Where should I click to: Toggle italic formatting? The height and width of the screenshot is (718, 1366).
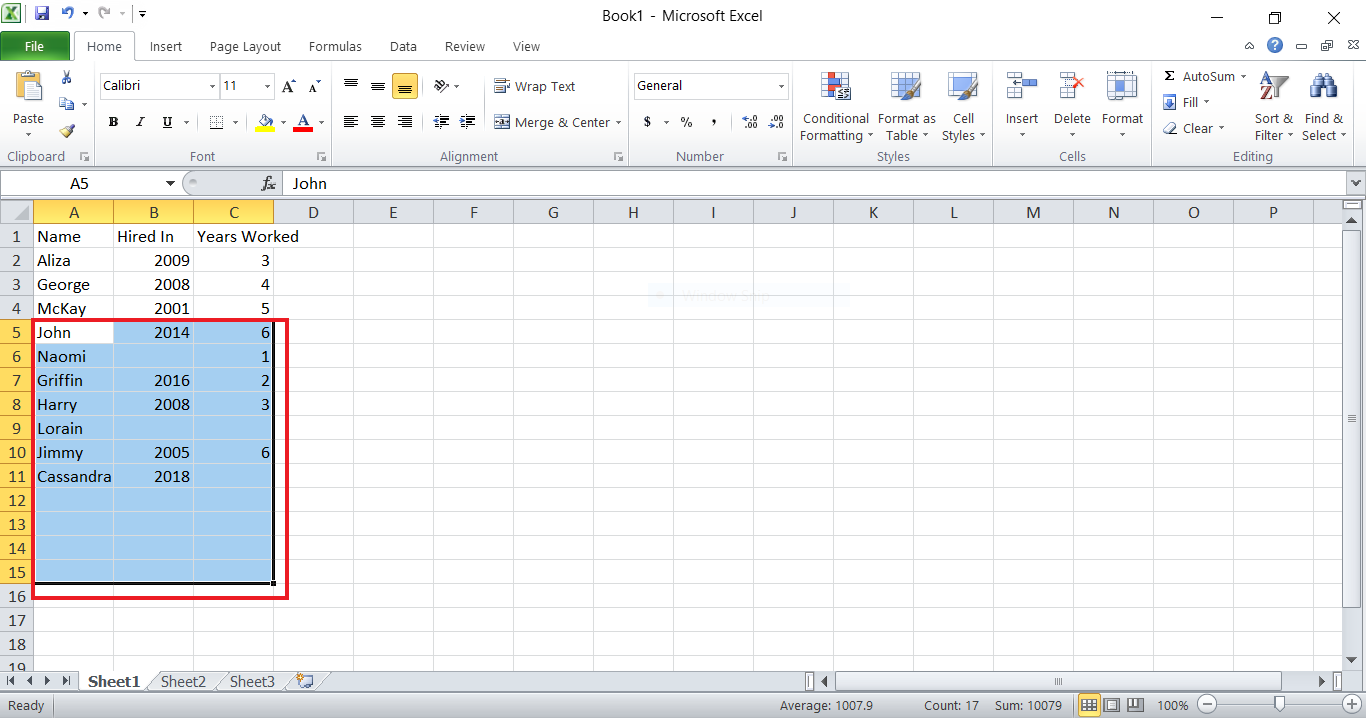click(x=139, y=122)
